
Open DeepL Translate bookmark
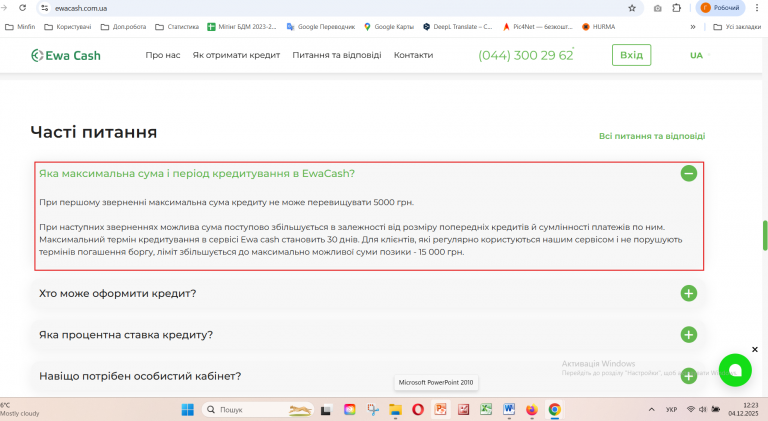pos(457,27)
